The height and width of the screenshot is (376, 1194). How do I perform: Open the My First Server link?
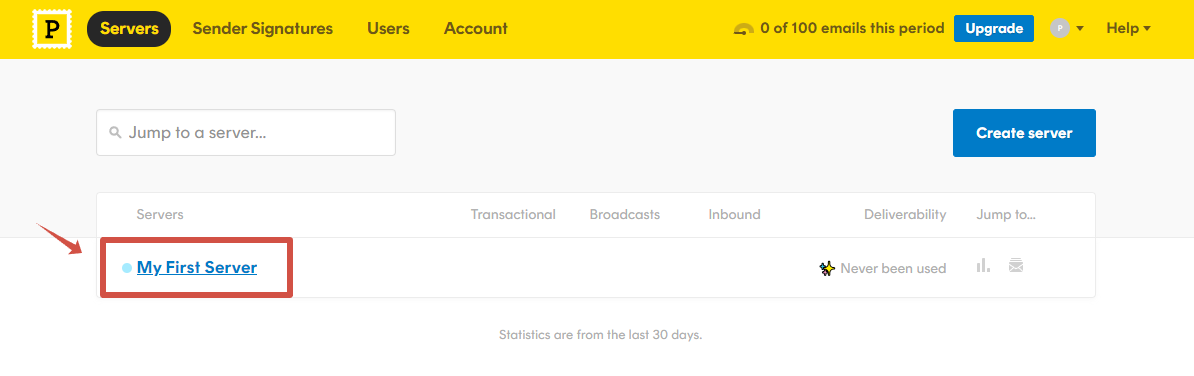pos(197,268)
